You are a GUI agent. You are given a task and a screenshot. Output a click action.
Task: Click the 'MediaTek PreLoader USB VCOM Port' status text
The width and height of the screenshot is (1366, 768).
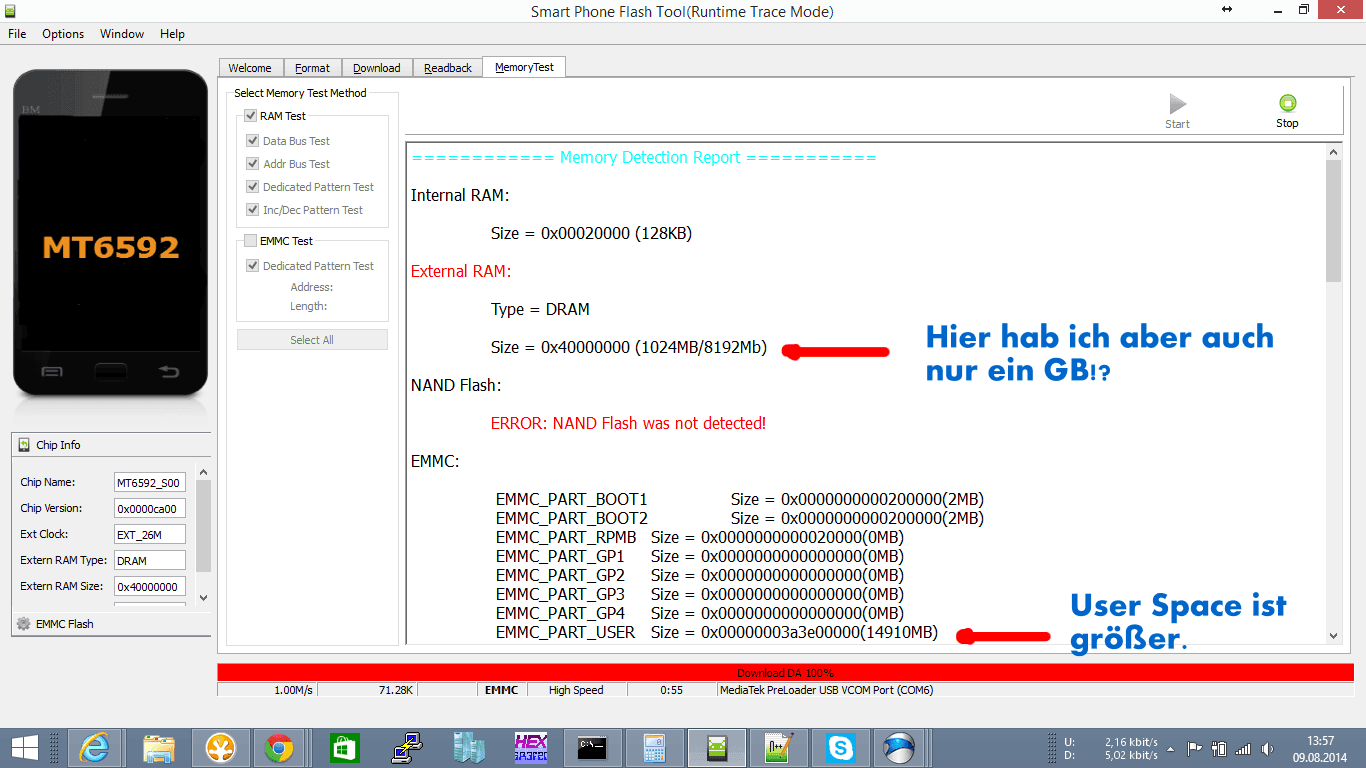pyautogui.click(x=826, y=690)
